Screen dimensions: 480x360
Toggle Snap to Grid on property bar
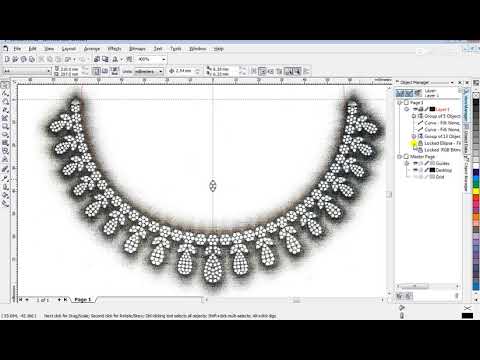click(254, 71)
